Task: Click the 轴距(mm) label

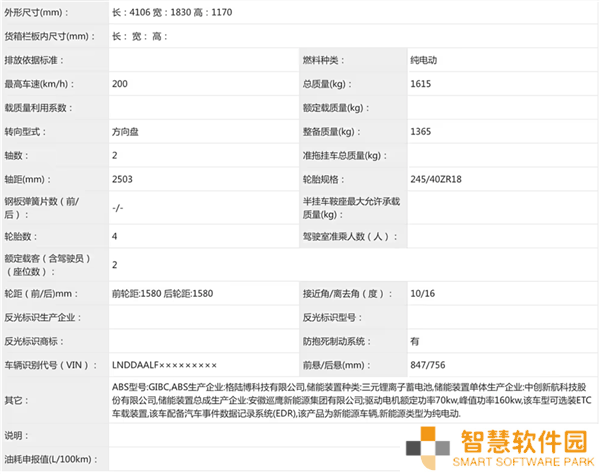Action: [28, 179]
